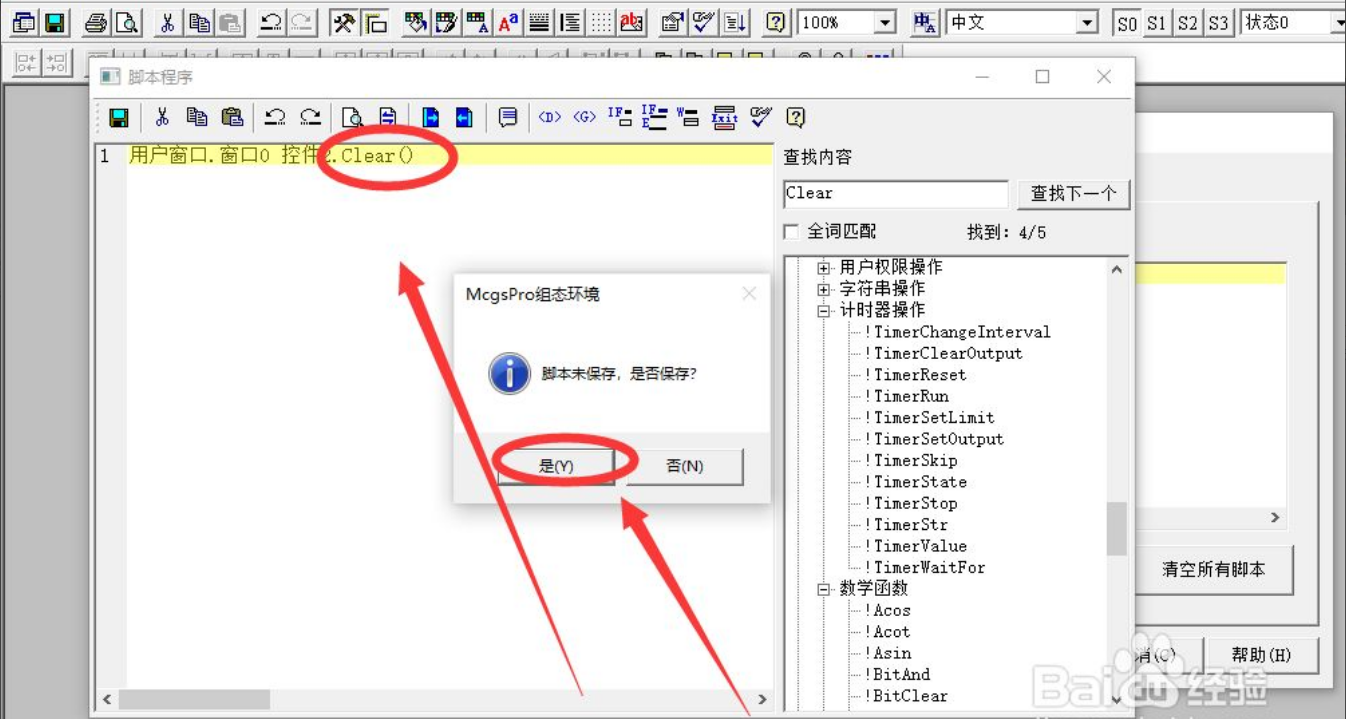The height and width of the screenshot is (719, 1346).
Task: Open the 中文 language dropdown
Action: (1088, 23)
